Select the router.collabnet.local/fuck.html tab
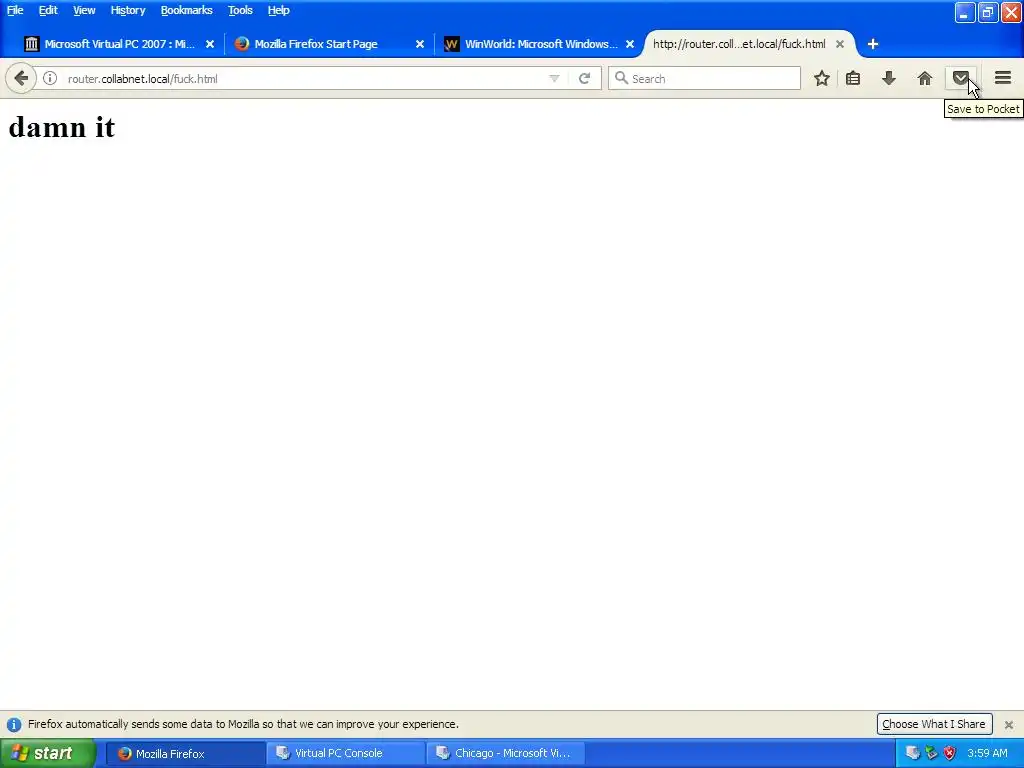 coord(739,44)
